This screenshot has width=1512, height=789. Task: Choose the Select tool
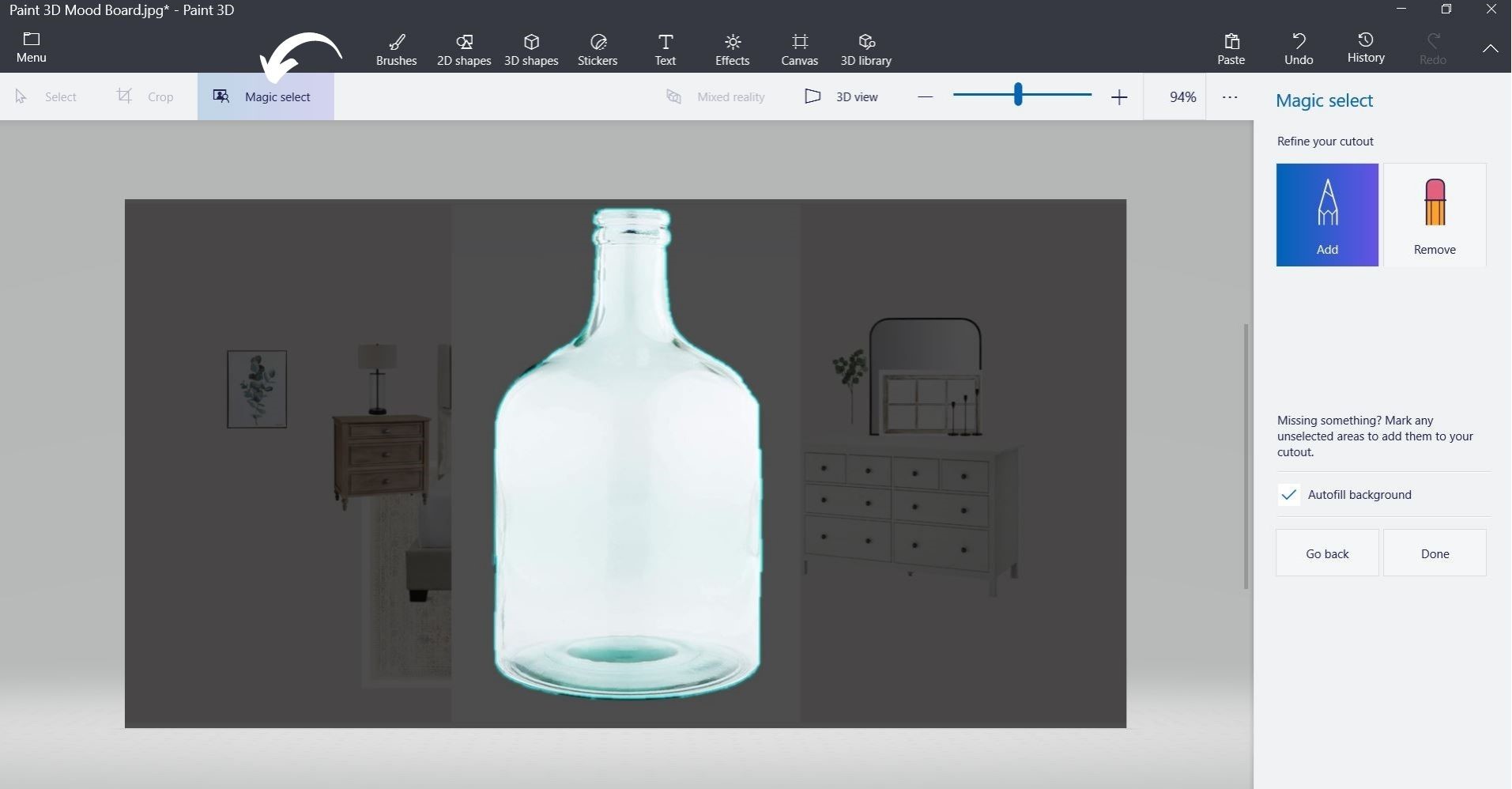tap(46, 96)
